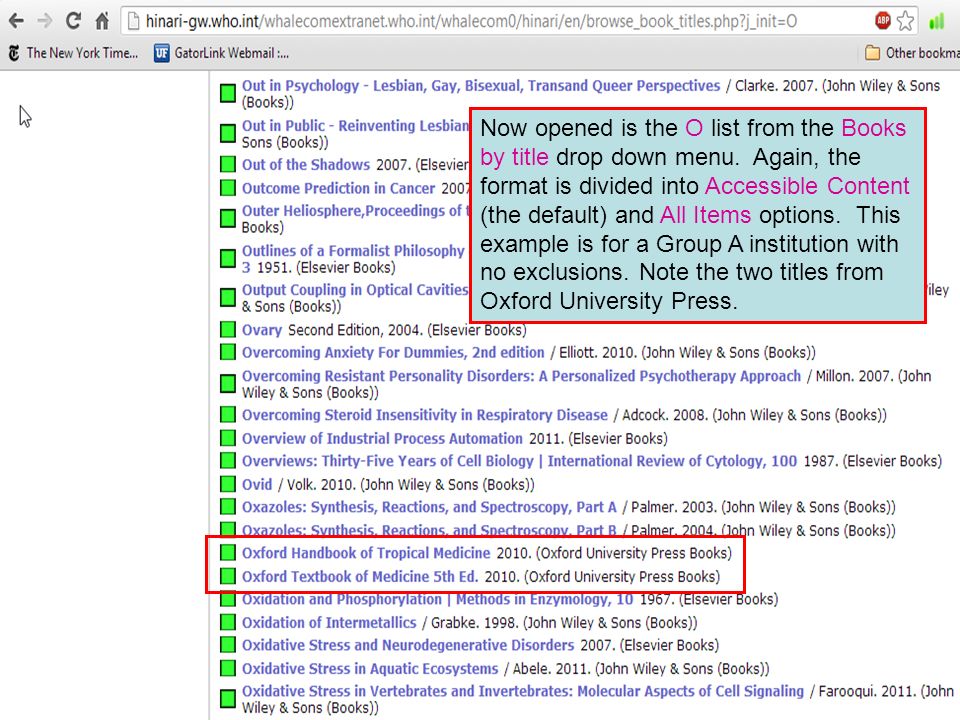Click green square beside Outer Heliosphere

coord(228,219)
